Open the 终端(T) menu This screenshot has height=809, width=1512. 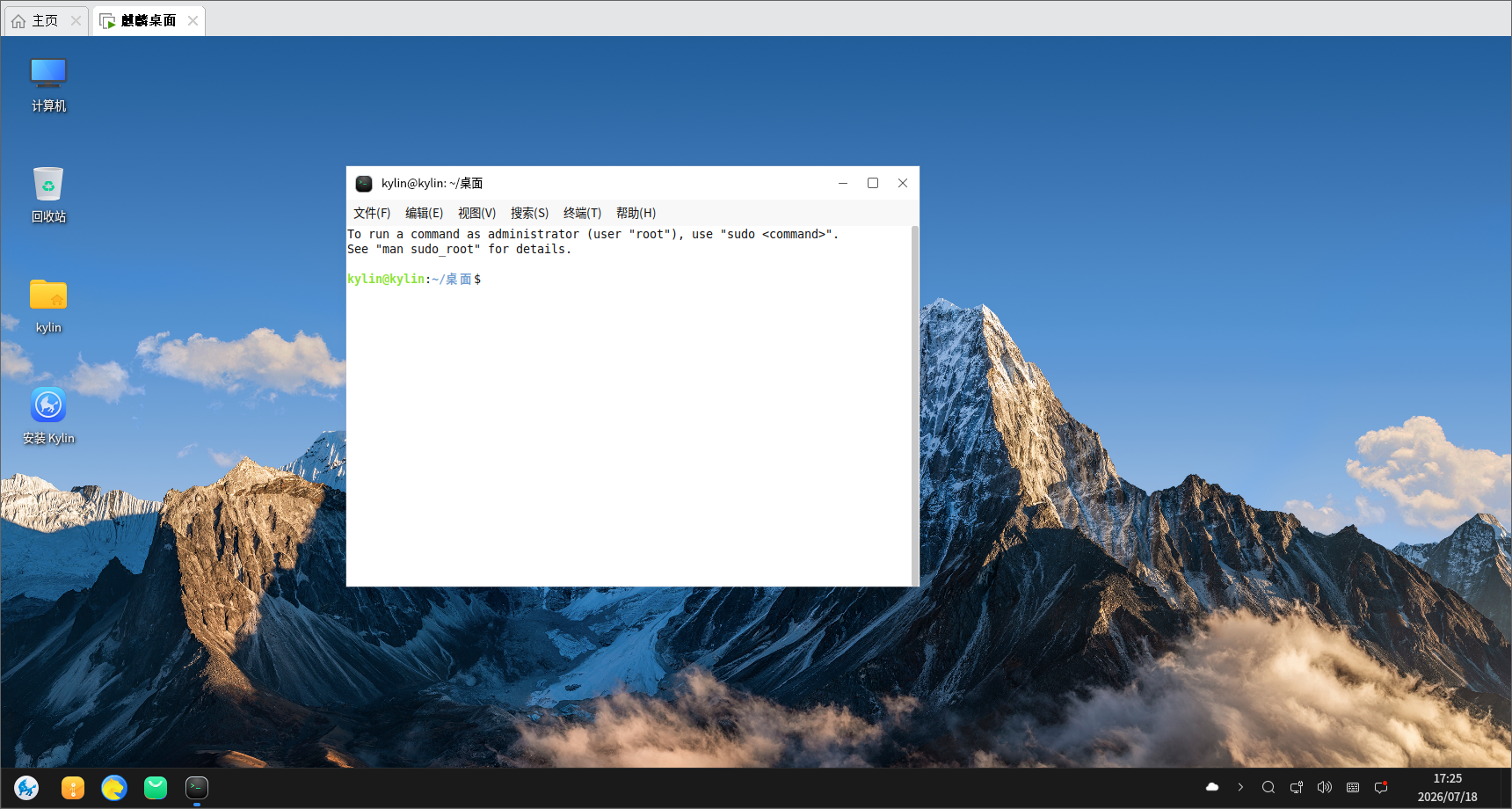click(582, 213)
